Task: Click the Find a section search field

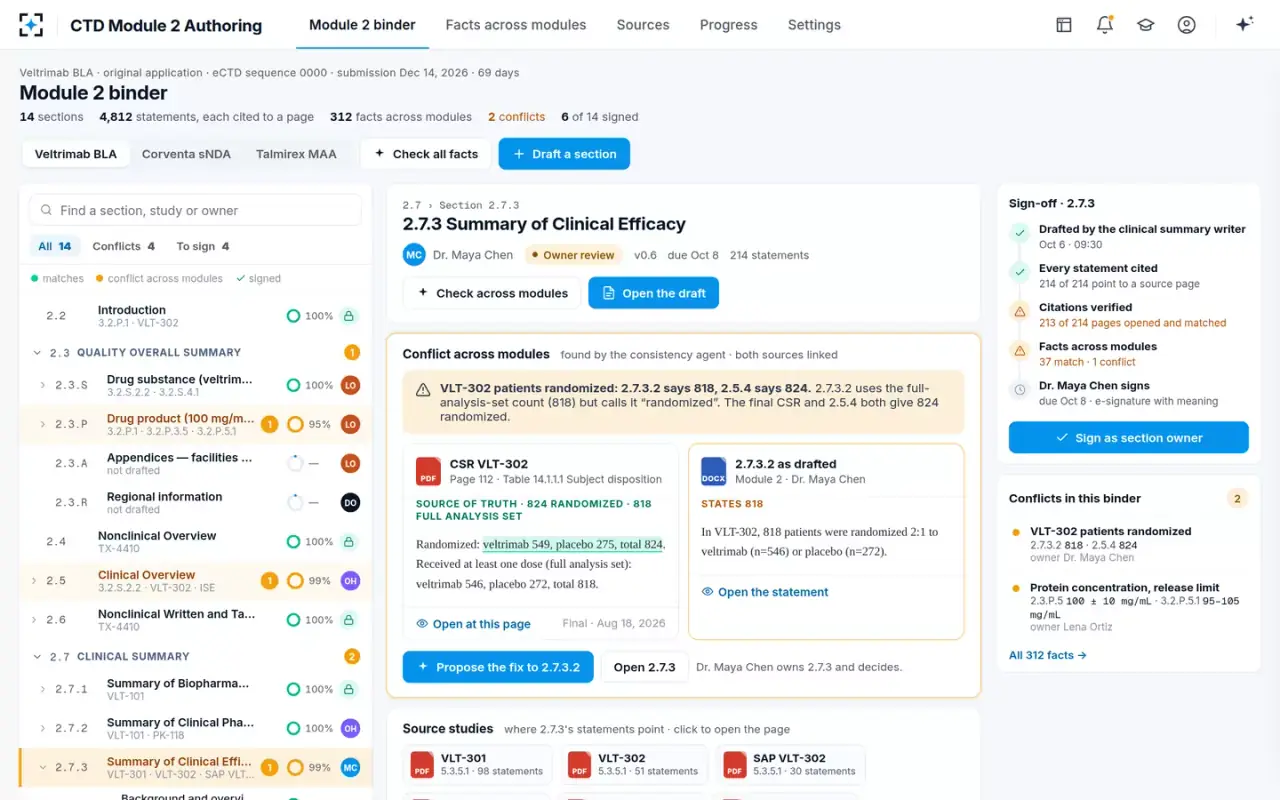Action: point(195,210)
